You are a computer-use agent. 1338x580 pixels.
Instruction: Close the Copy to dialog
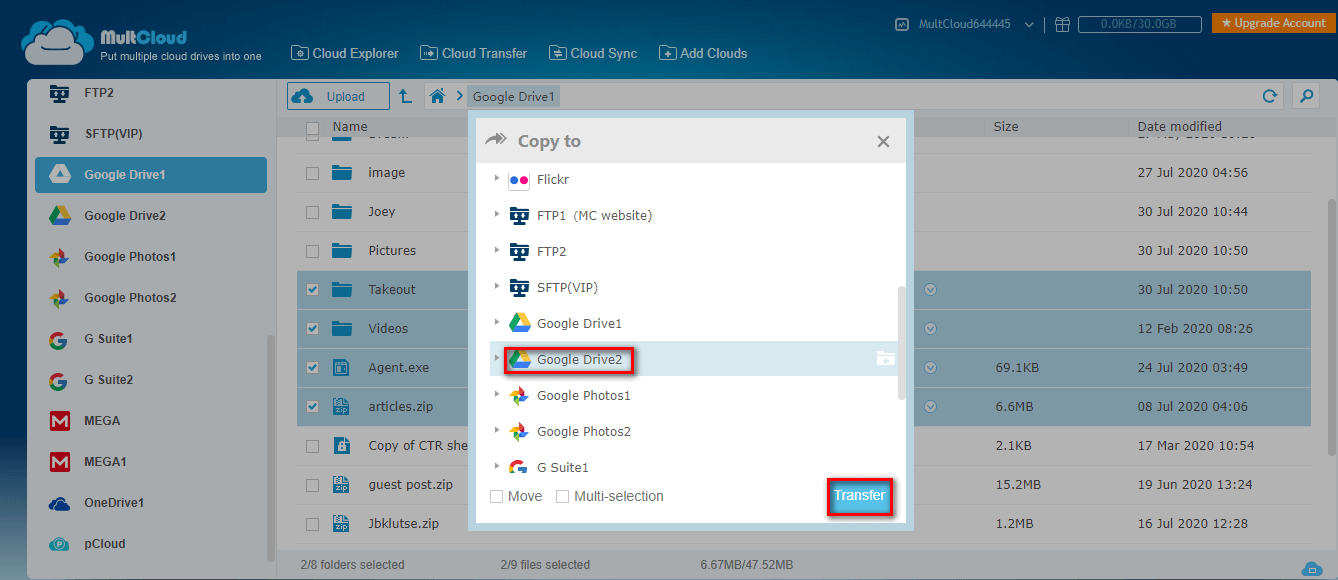click(883, 142)
